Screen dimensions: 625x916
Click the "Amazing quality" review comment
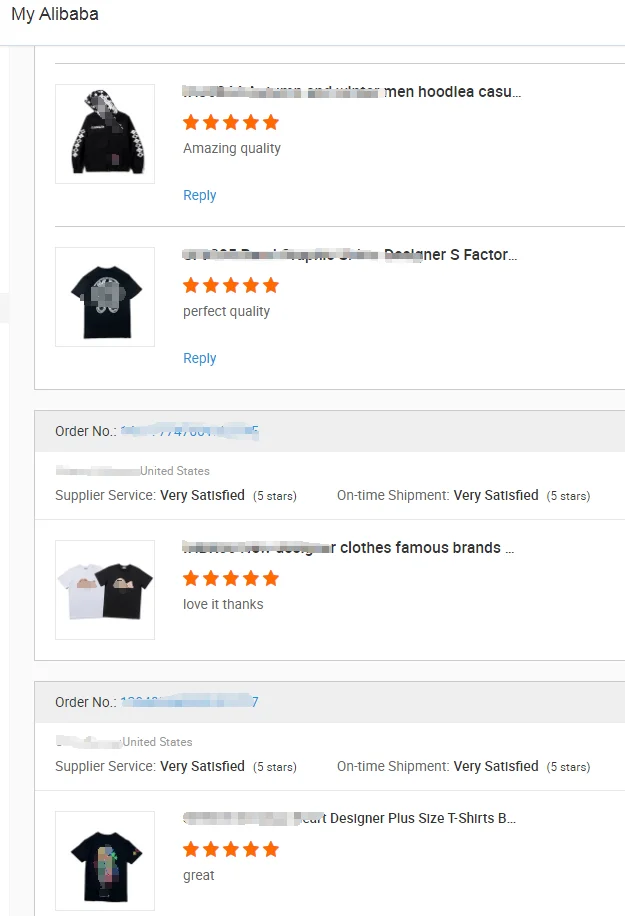pyautogui.click(x=232, y=148)
